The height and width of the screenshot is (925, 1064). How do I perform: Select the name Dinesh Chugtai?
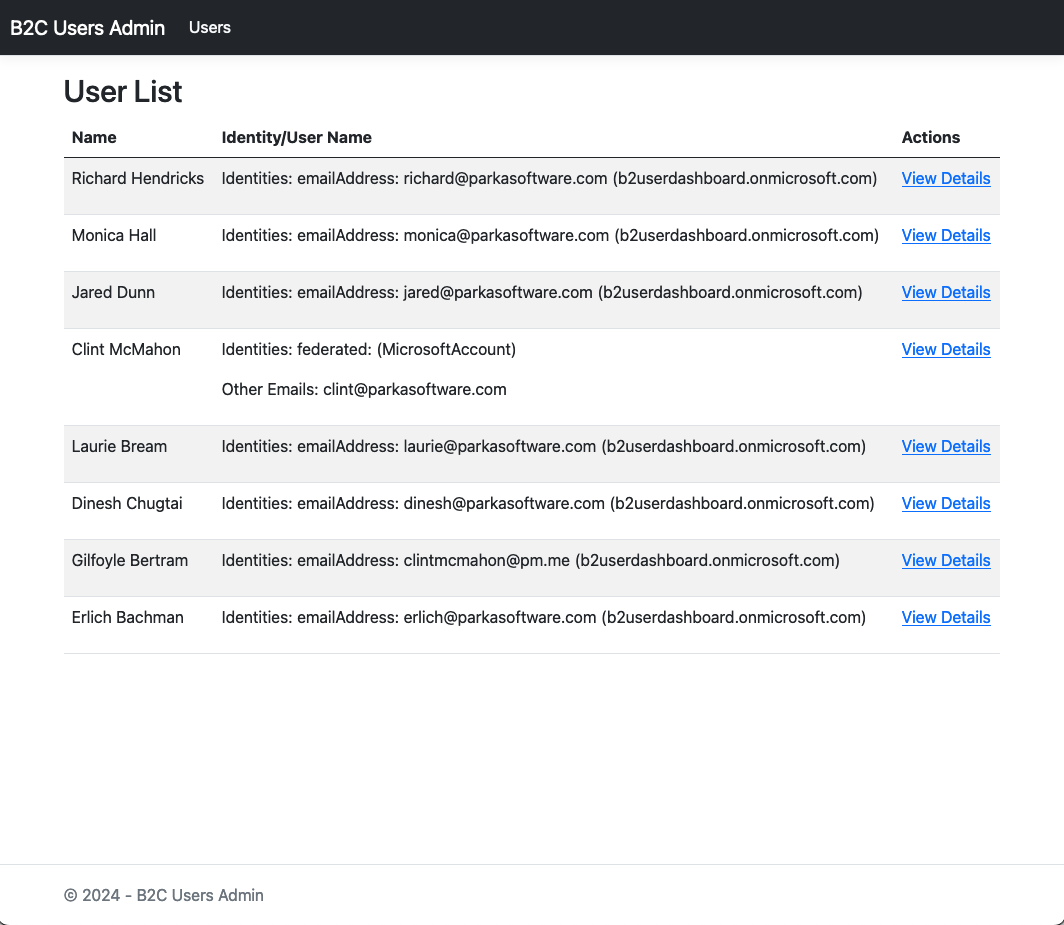(127, 504)
